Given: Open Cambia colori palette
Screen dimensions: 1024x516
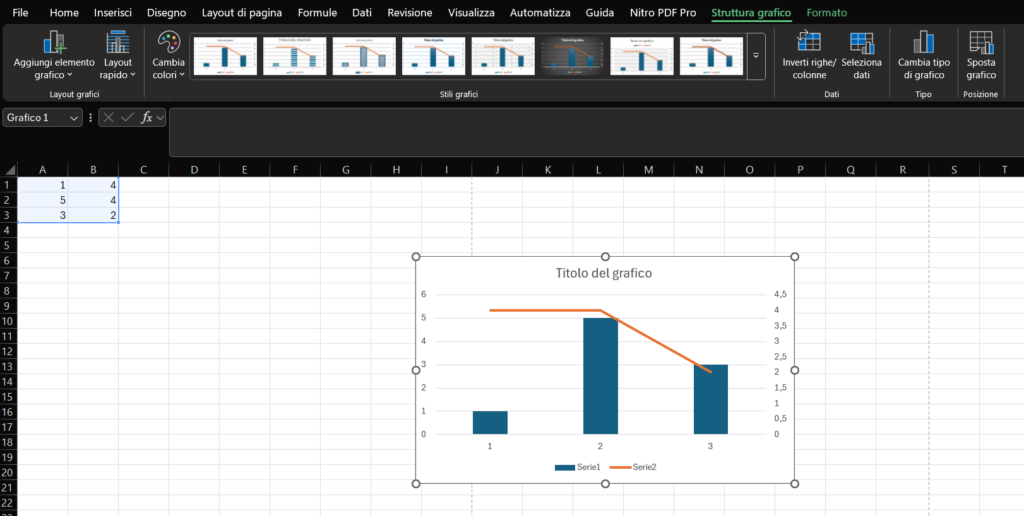Looking at the screenshot, I should pyautogui.click(x=170, y=42).
